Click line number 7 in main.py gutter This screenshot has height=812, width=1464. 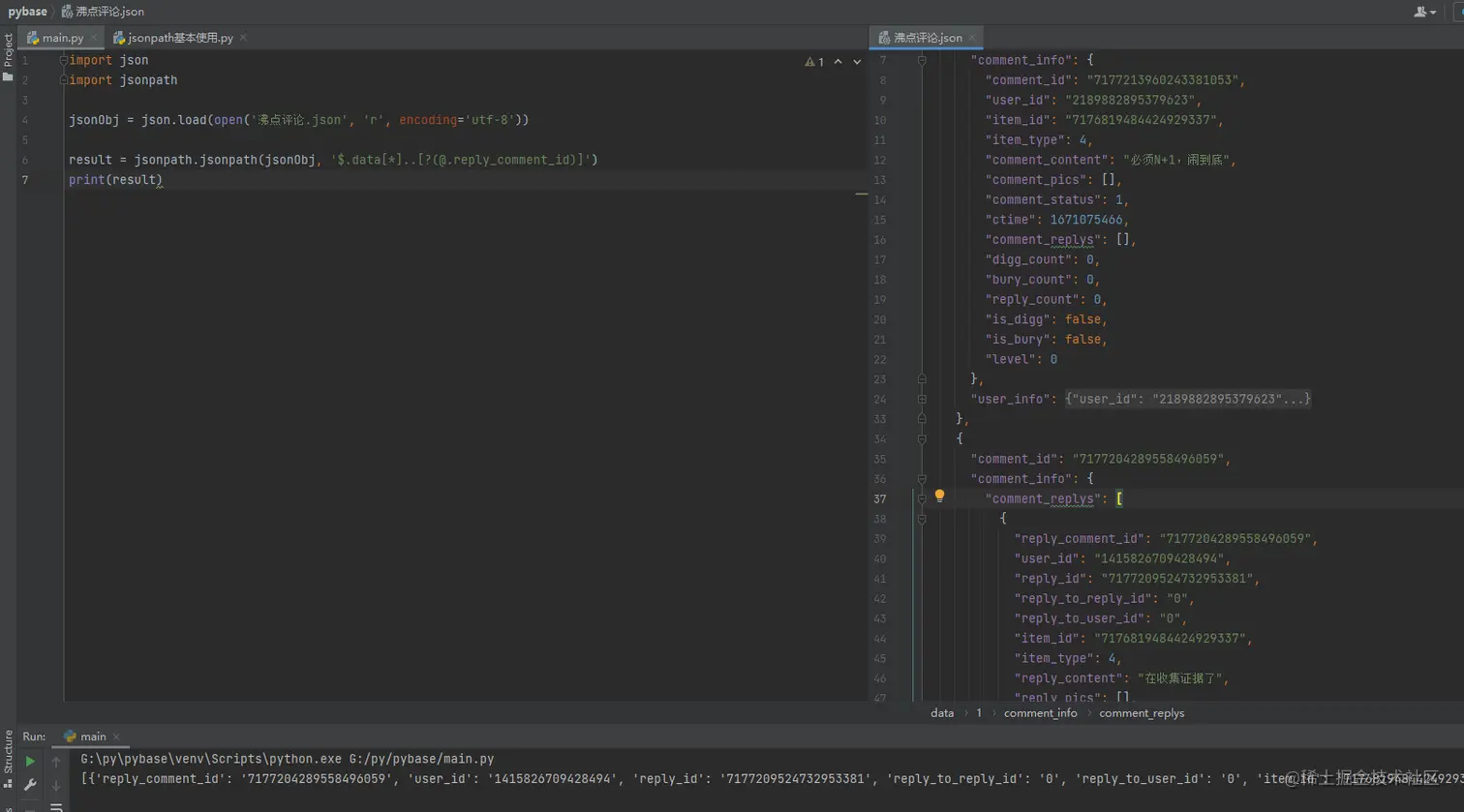point(25,180)
